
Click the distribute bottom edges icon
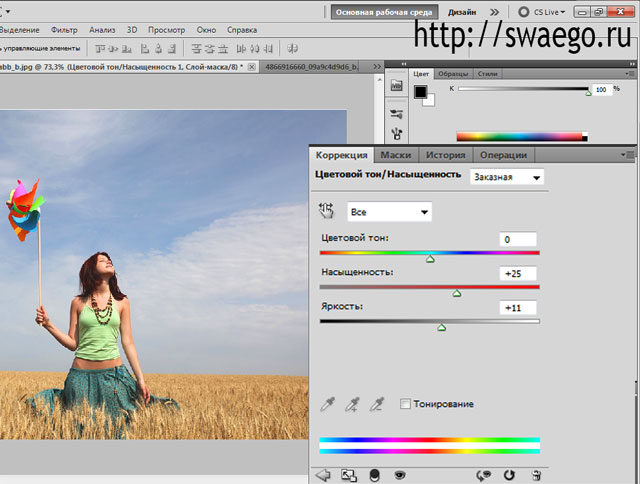[x=222, y=49]
